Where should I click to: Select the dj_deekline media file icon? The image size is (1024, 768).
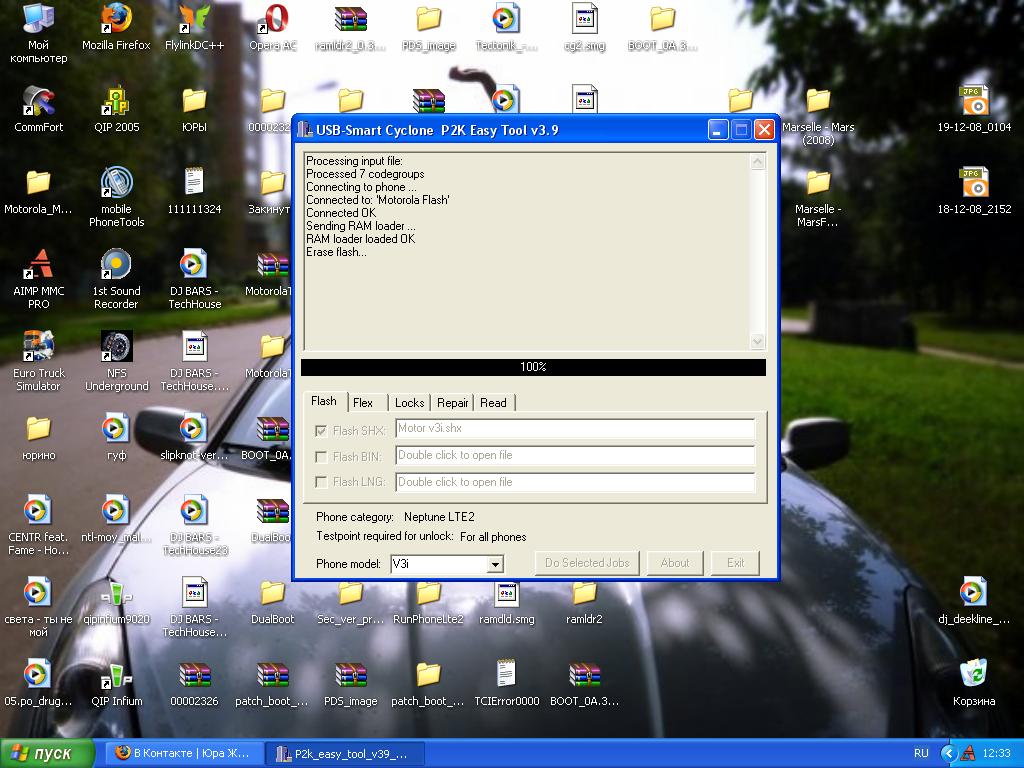point(974,601)
